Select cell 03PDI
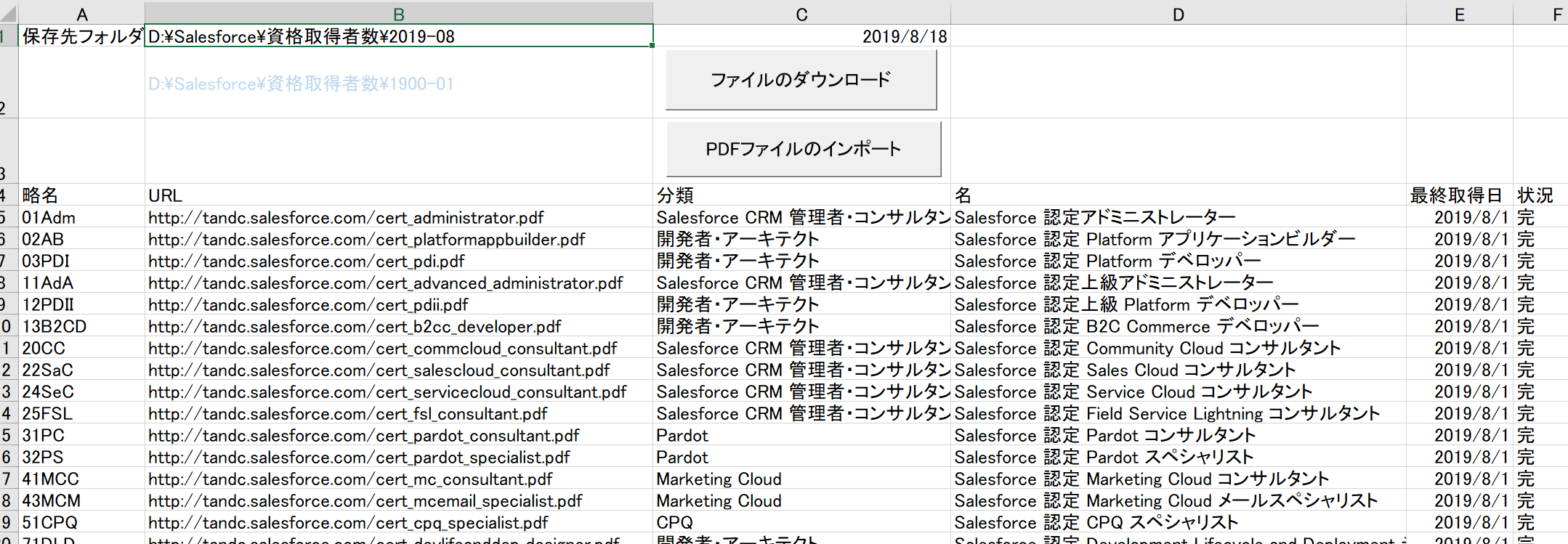This screenshot has height=544, width=1568. coord(81,260)
